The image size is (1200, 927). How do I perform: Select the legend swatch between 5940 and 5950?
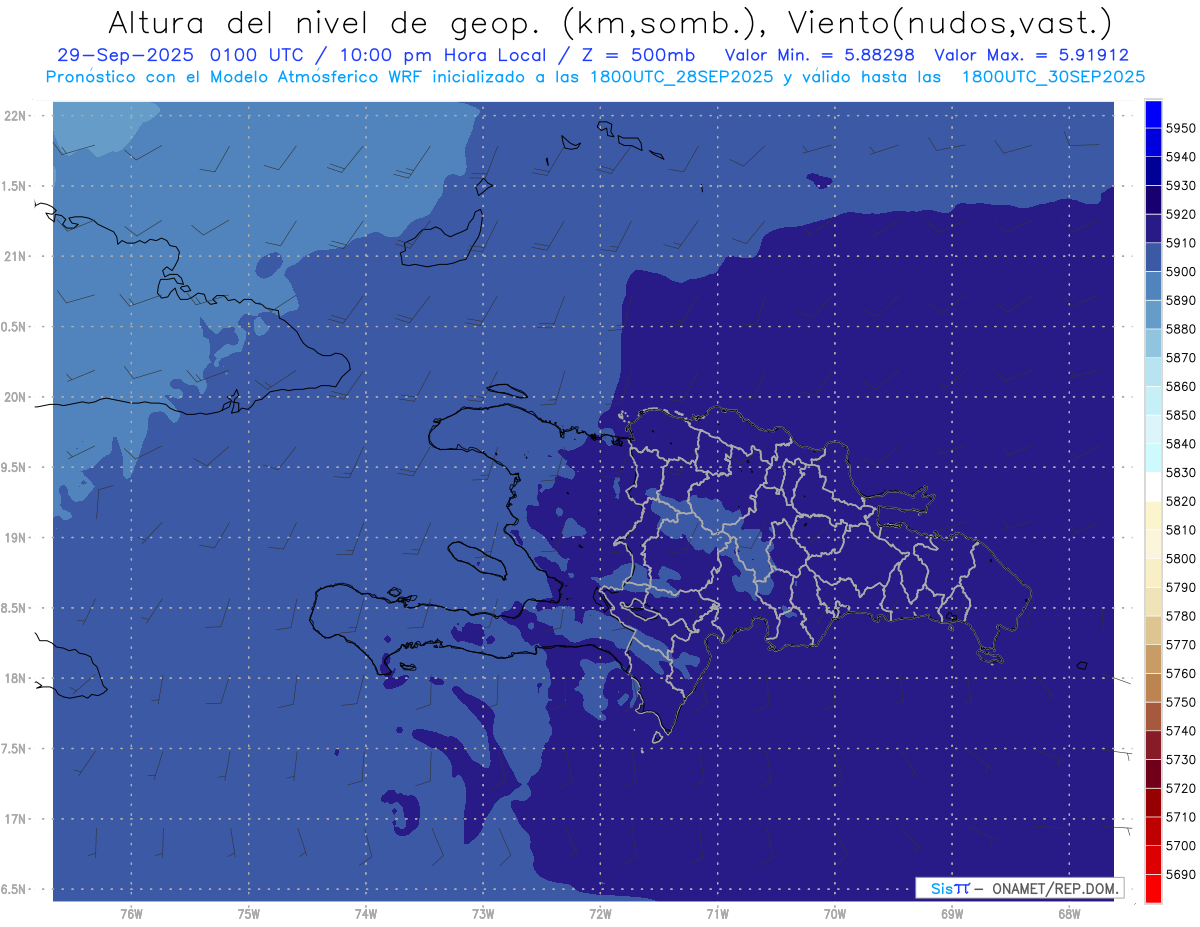[x=1152, y=142]
